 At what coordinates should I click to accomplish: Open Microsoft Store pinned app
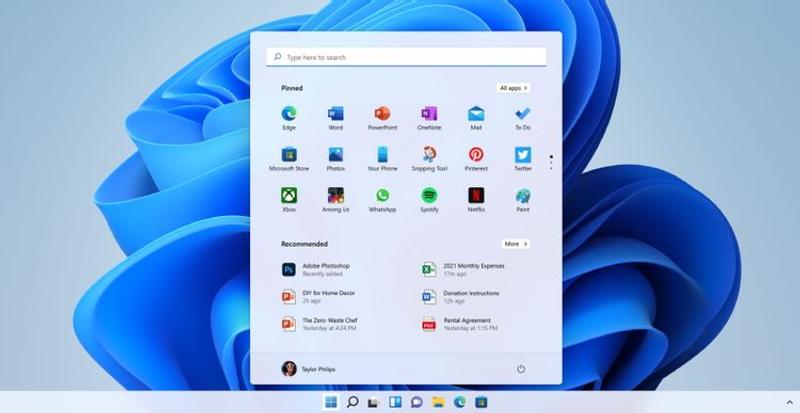click(289, 159)
